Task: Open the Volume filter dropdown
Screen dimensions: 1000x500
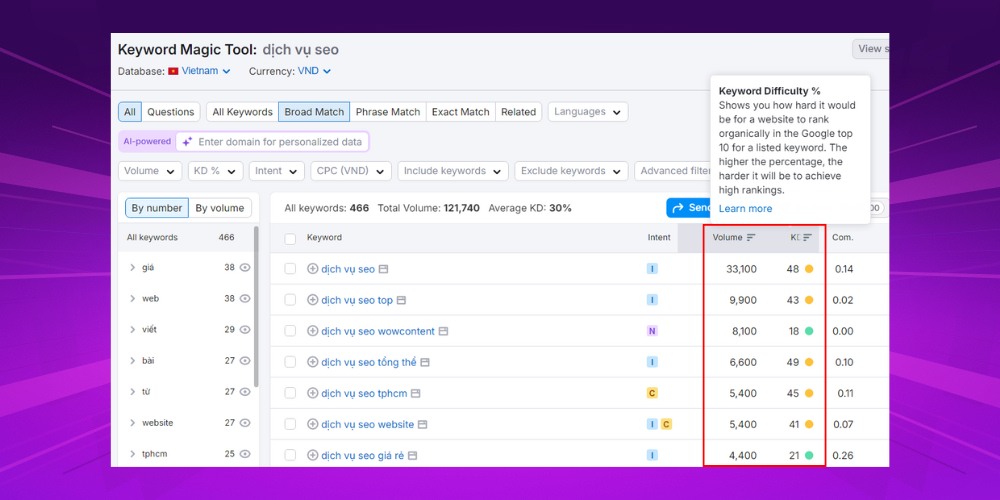Action: click(150, 171)
